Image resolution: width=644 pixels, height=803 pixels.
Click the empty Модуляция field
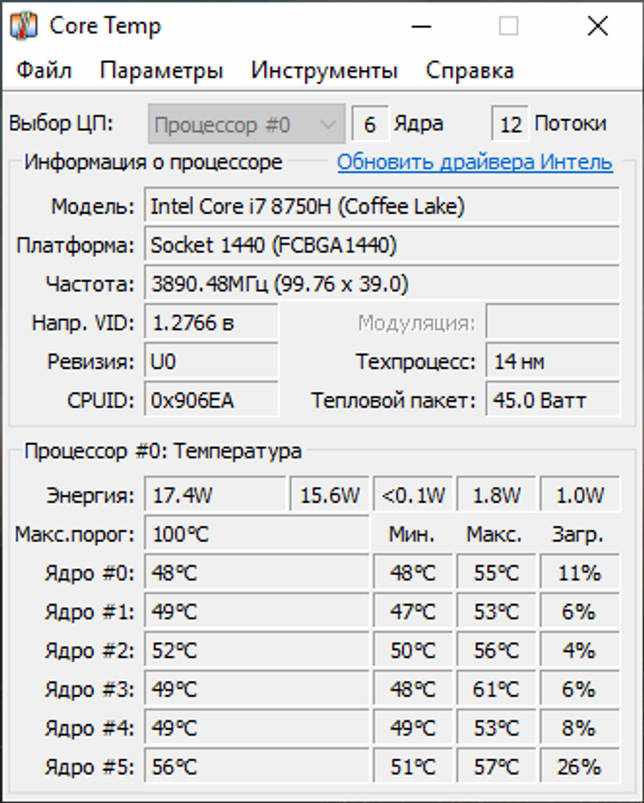[552, 323]
